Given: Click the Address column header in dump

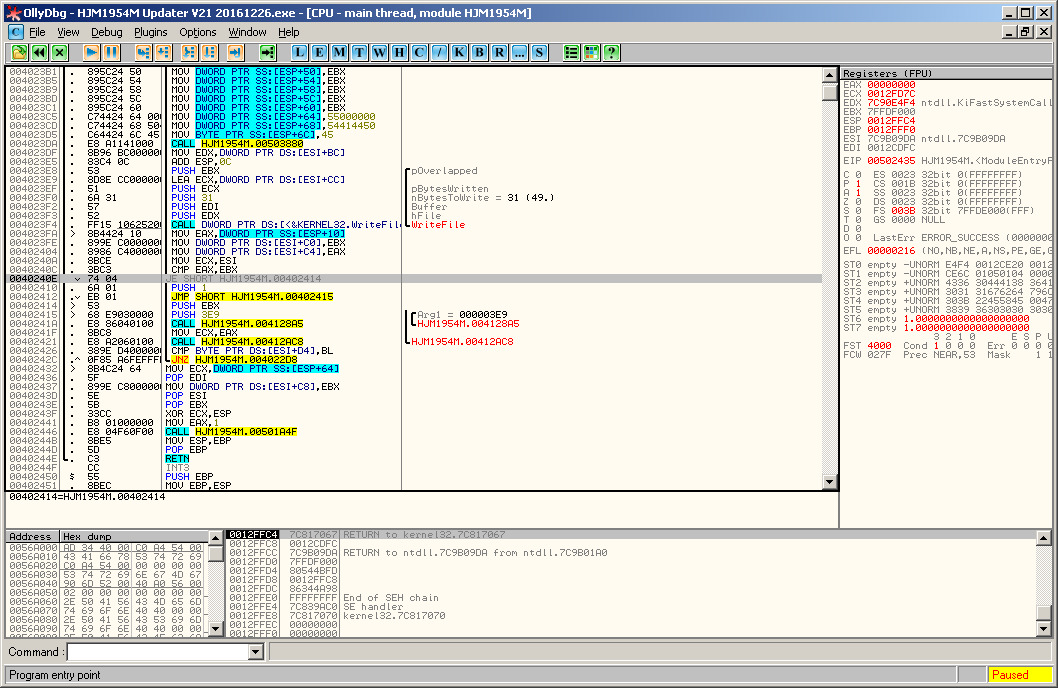Looking at the screenshot, I should [x=32, y=537].
